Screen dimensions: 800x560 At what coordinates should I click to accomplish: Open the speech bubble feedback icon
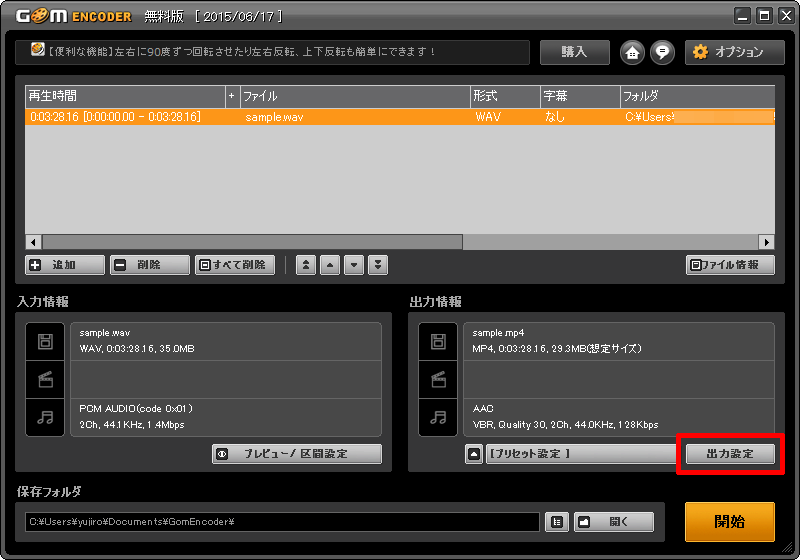(661, 52)
